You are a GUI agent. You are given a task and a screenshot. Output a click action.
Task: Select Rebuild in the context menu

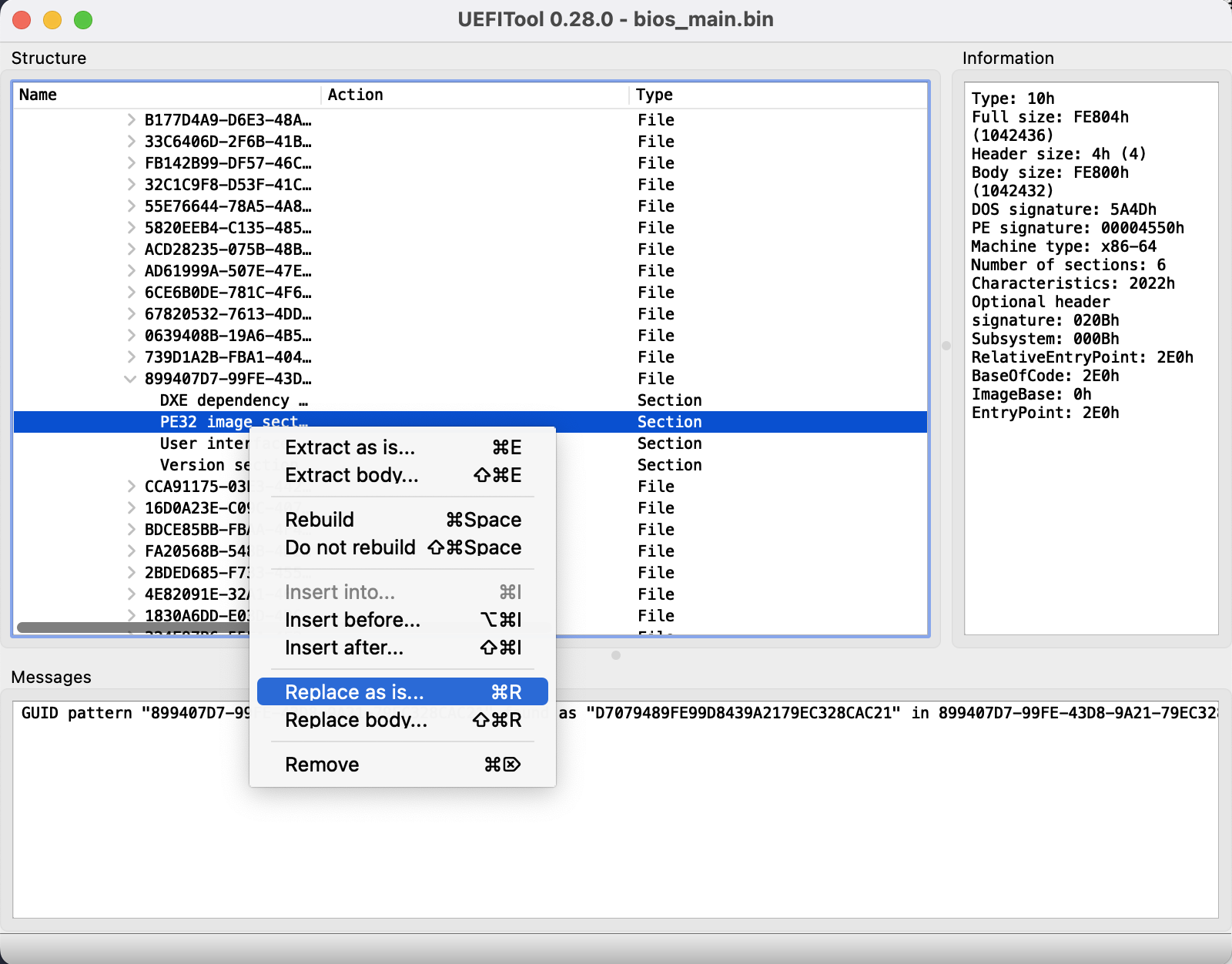point(403,520)
